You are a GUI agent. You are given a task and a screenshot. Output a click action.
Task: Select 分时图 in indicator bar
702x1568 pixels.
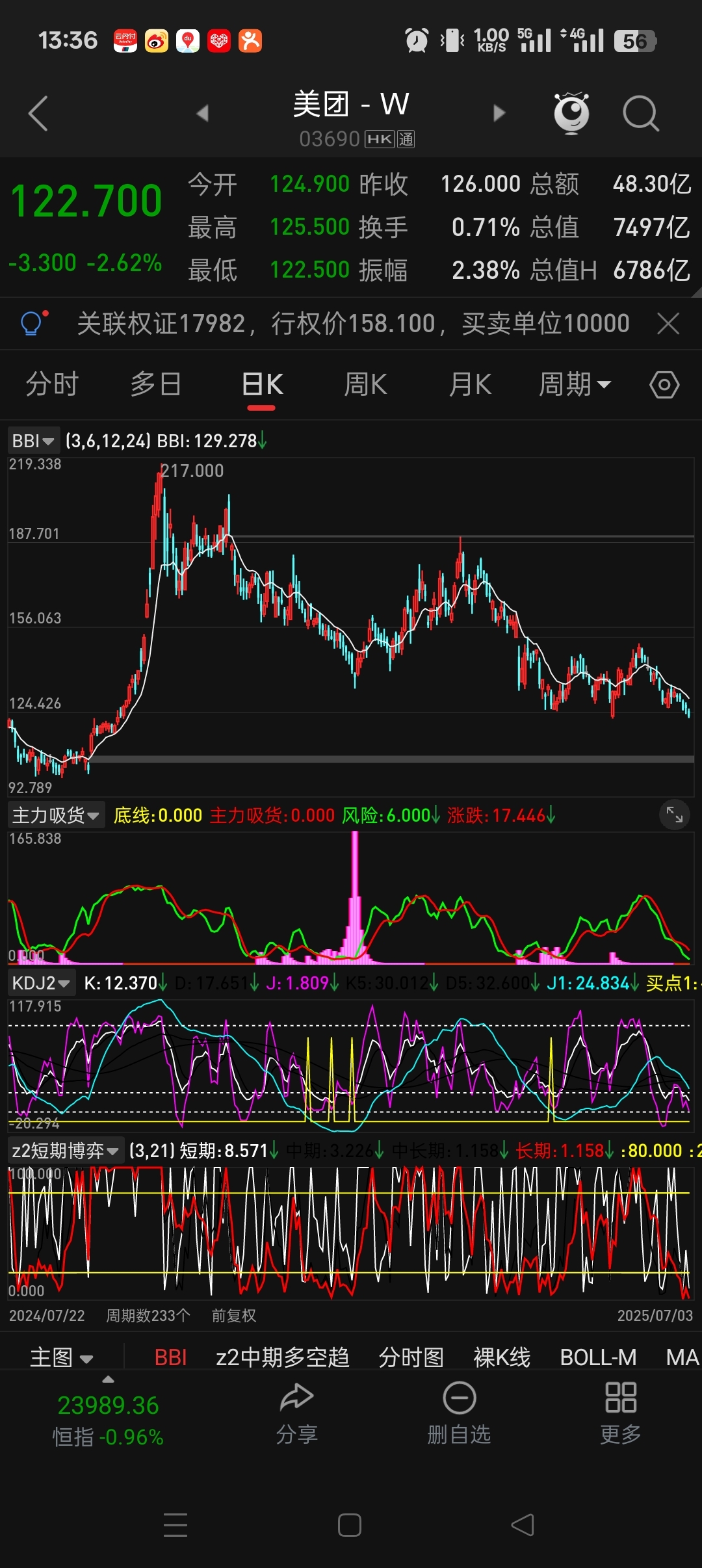tap(411, 1357)
